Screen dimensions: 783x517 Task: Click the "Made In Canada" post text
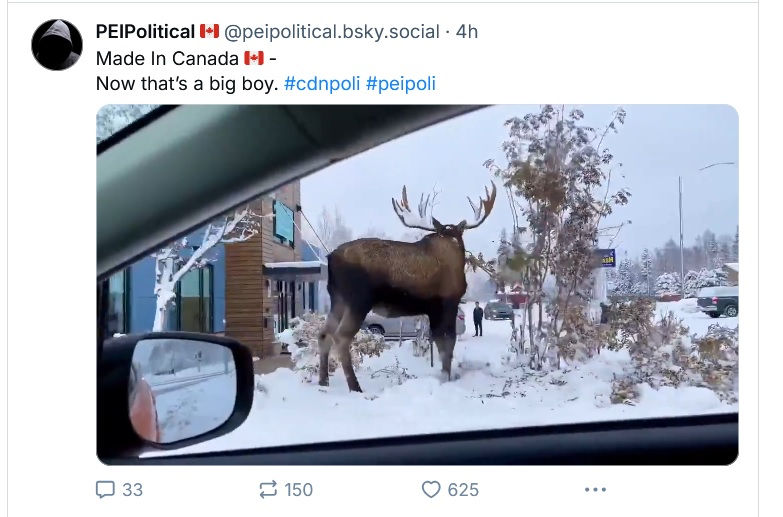[x=160, y=58]
